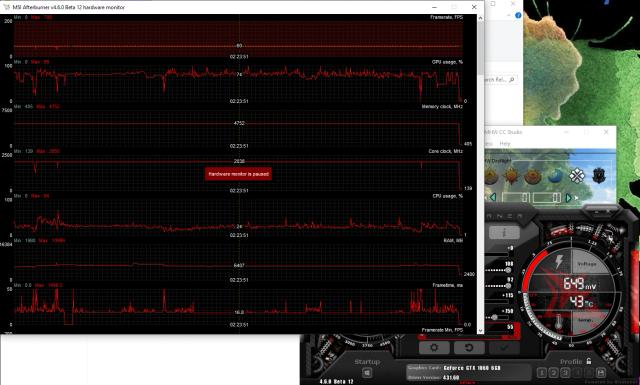Click the 'Hardware monitor is paused' label

[x=238, y=174]
